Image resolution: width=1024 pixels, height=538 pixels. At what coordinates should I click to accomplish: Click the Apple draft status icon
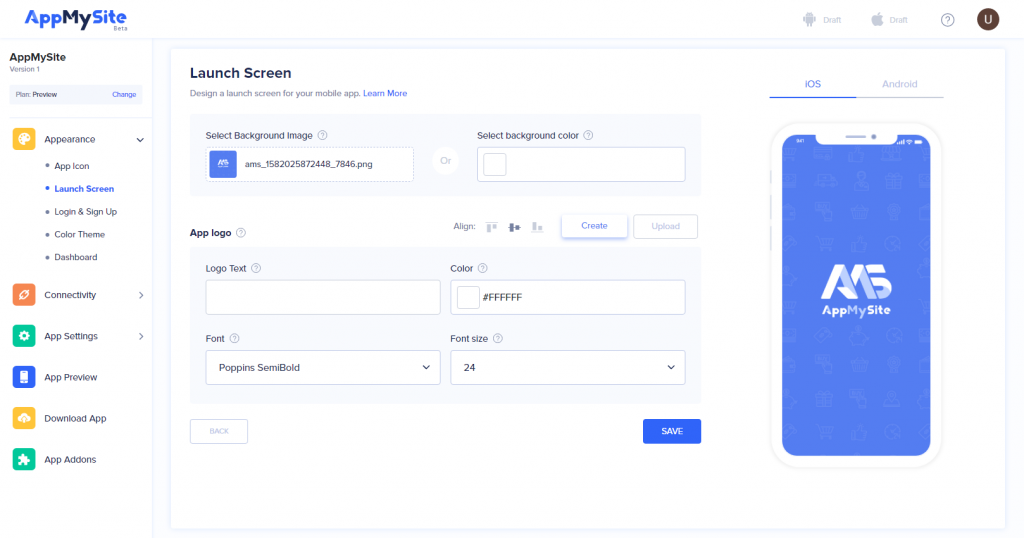[x=877, y=20]
